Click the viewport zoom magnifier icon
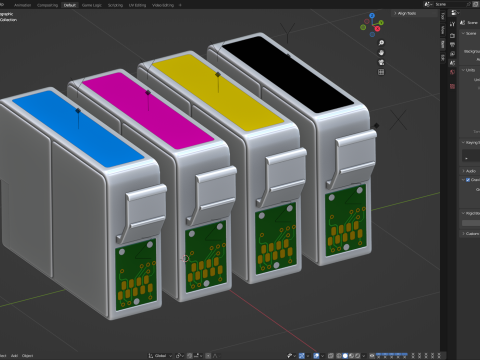Viewport: 480px width, 360px height. click(381, 43)
